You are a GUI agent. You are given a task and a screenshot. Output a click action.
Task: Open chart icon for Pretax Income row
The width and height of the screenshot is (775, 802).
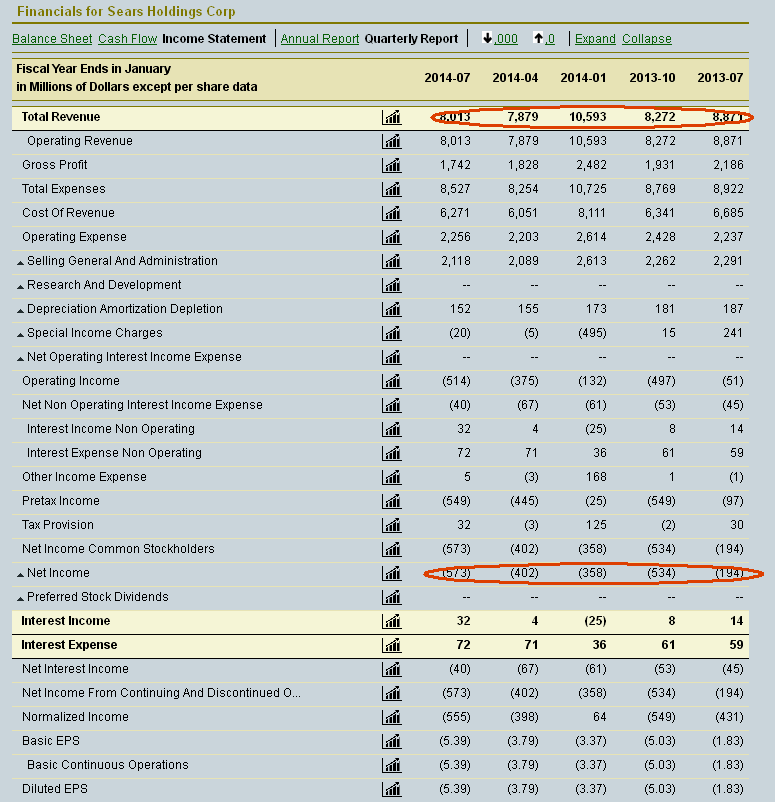(392, 502)
